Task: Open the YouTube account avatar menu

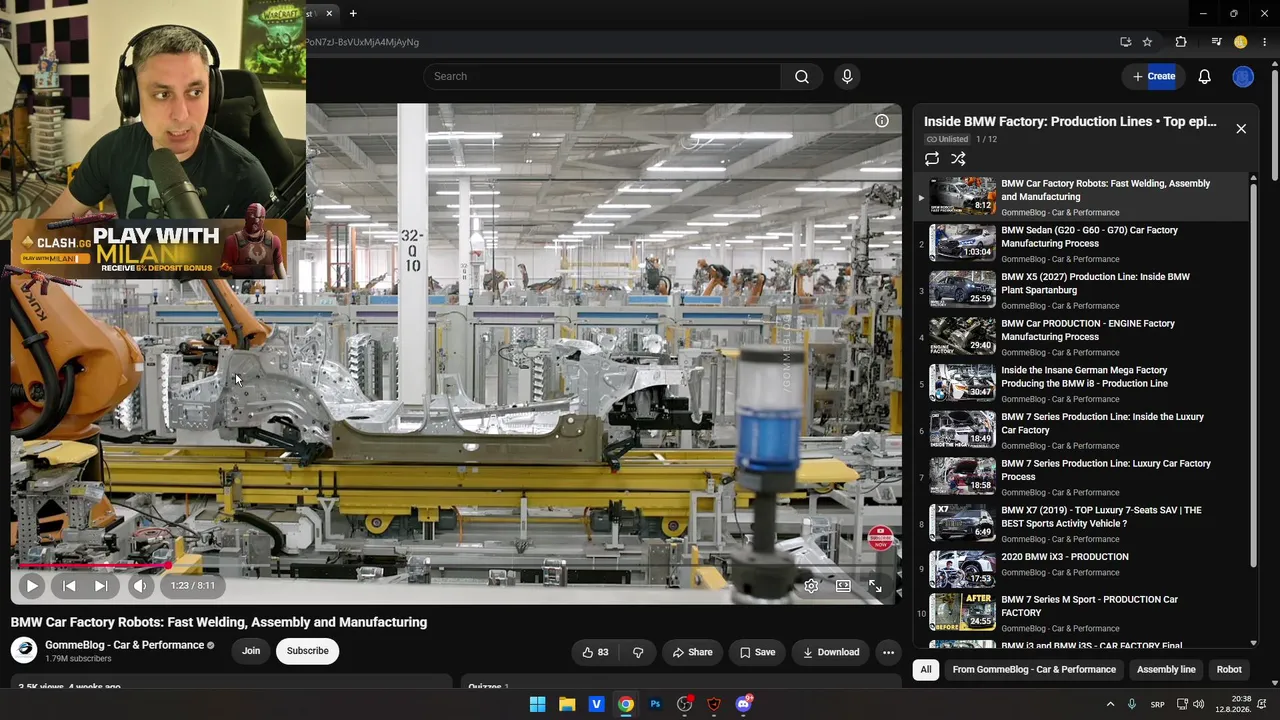Action: coord(1243,76)
